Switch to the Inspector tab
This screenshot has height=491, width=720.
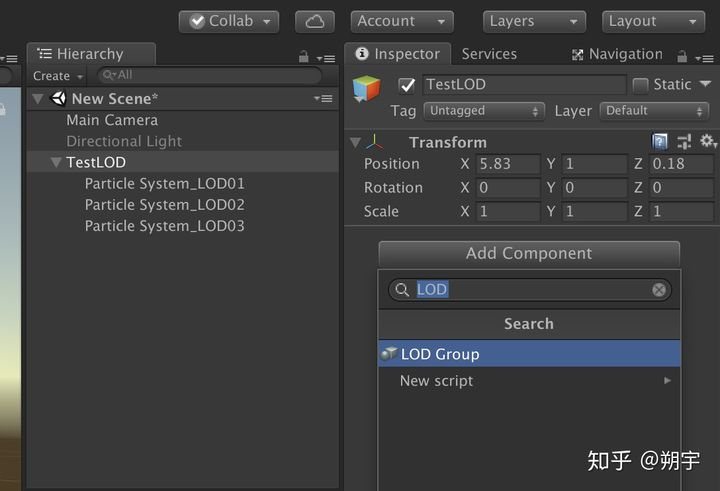398,54
